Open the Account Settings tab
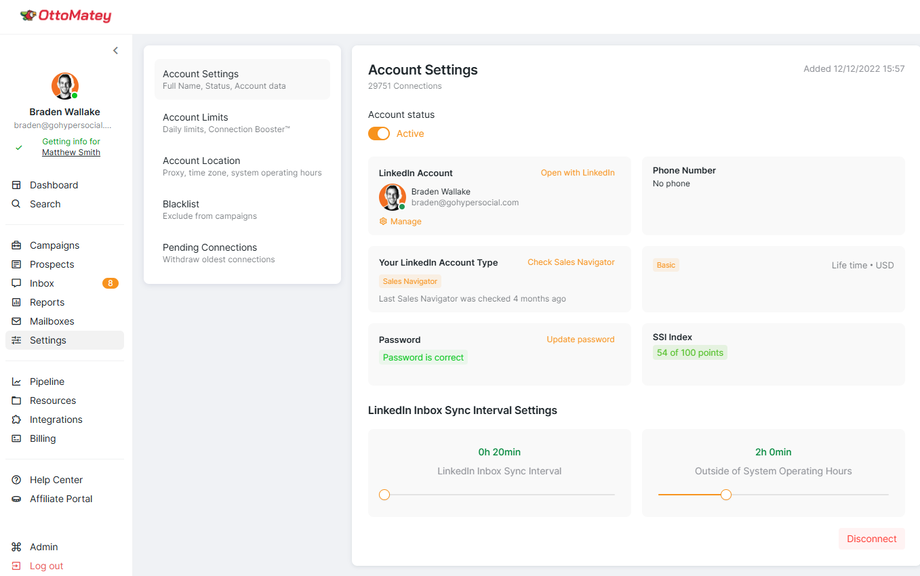The height and width of the screenshot is (576, 920). (x=242, y=79)
